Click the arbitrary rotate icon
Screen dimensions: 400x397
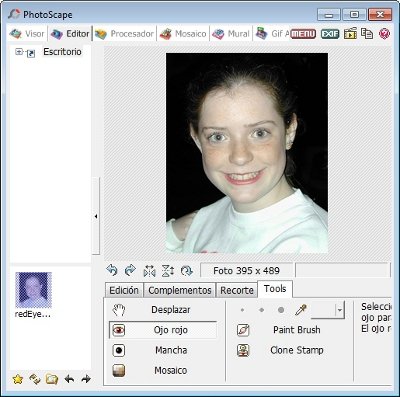187,271
